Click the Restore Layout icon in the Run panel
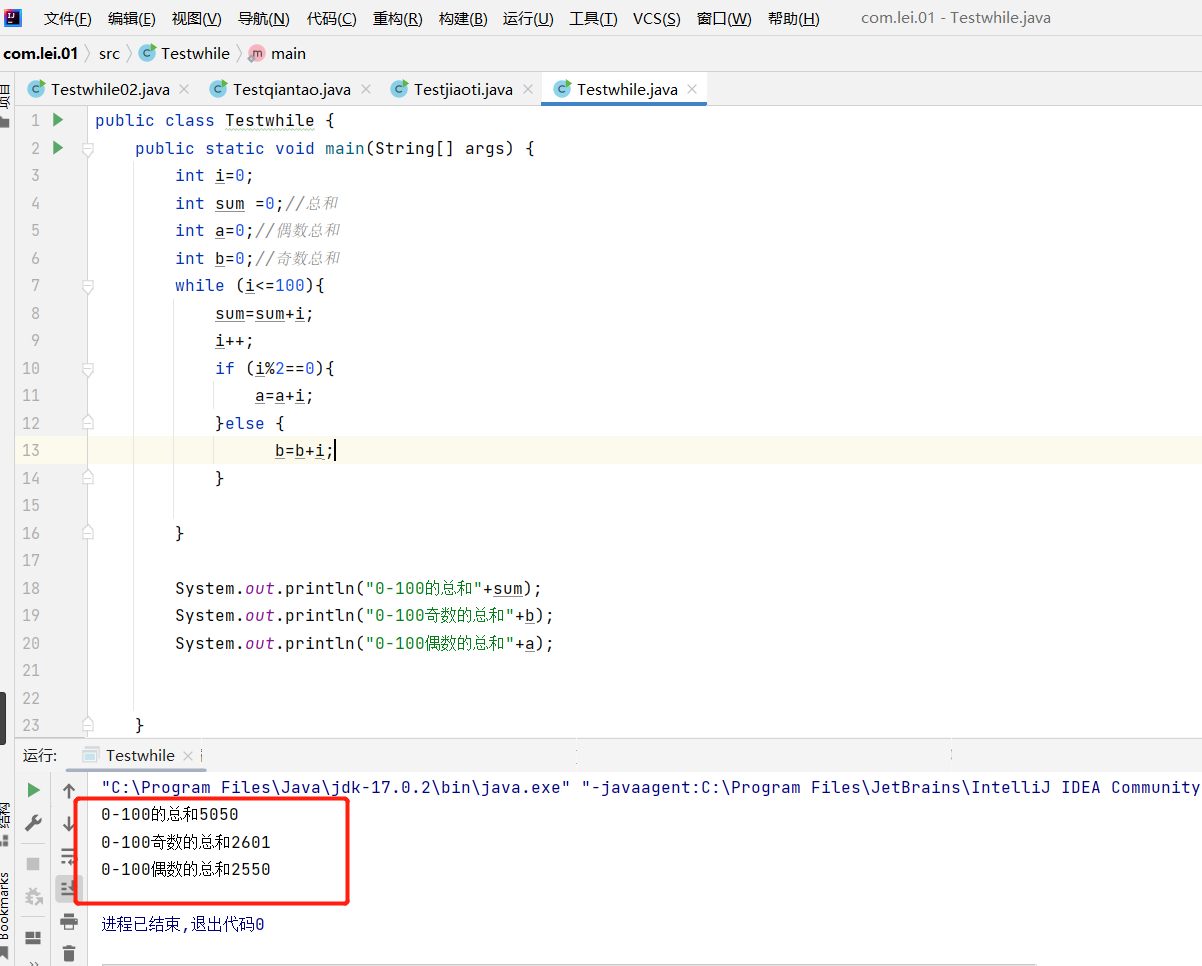 33,937
